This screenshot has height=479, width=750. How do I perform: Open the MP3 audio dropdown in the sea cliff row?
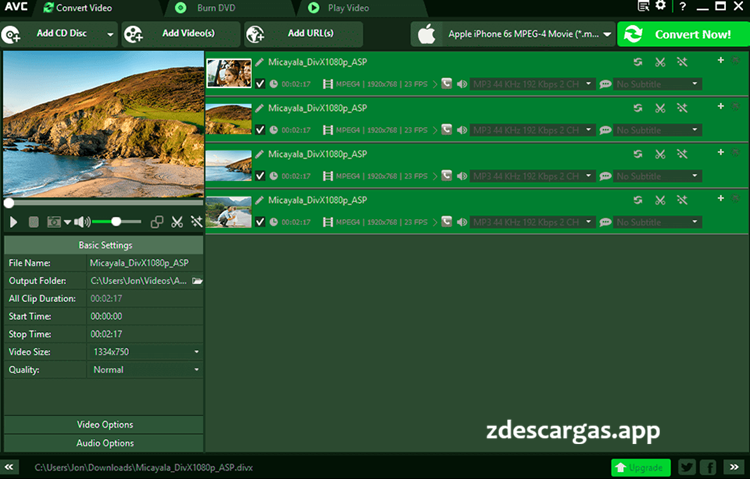532,176
